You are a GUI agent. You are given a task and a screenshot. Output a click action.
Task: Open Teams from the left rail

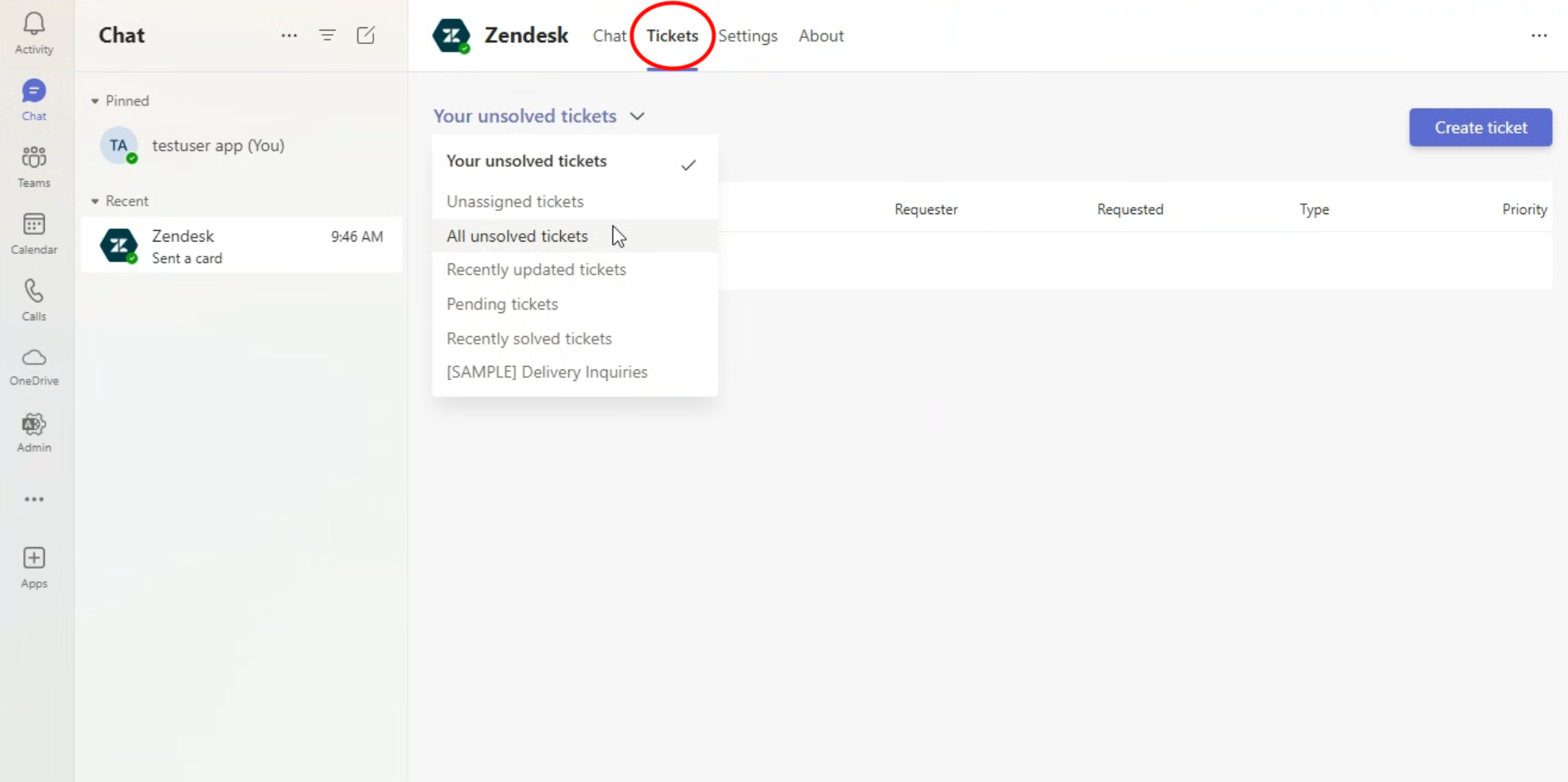point(34,166)
